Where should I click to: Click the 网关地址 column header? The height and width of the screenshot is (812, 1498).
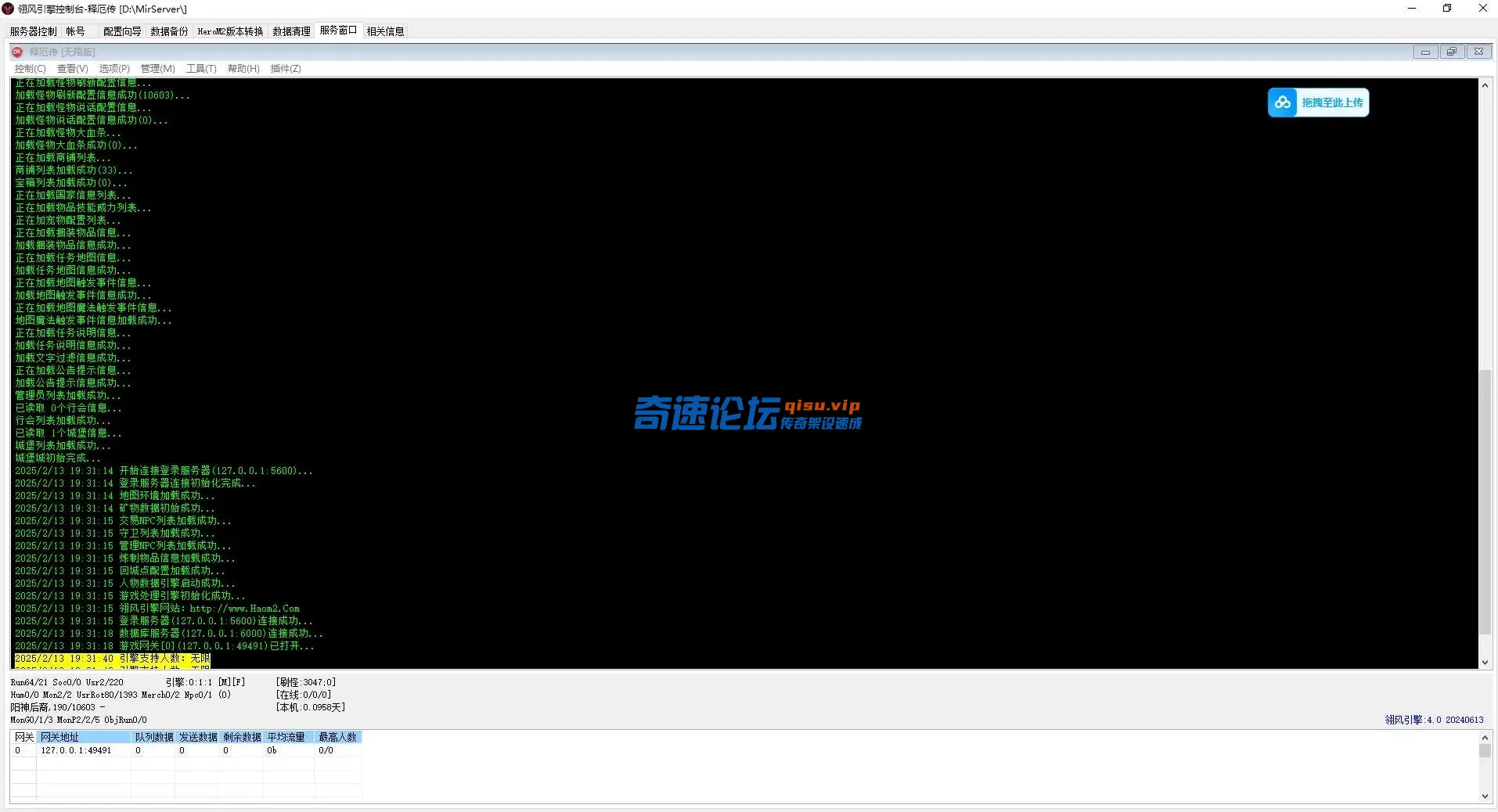pos(84,737)
